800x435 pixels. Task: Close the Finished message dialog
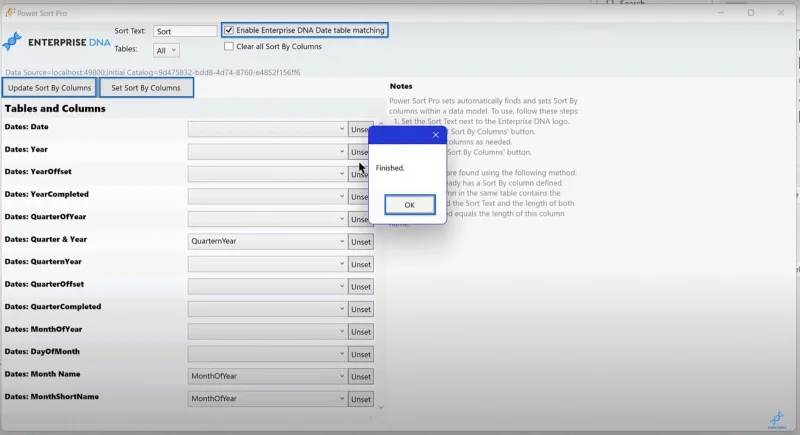click(435, 135)
